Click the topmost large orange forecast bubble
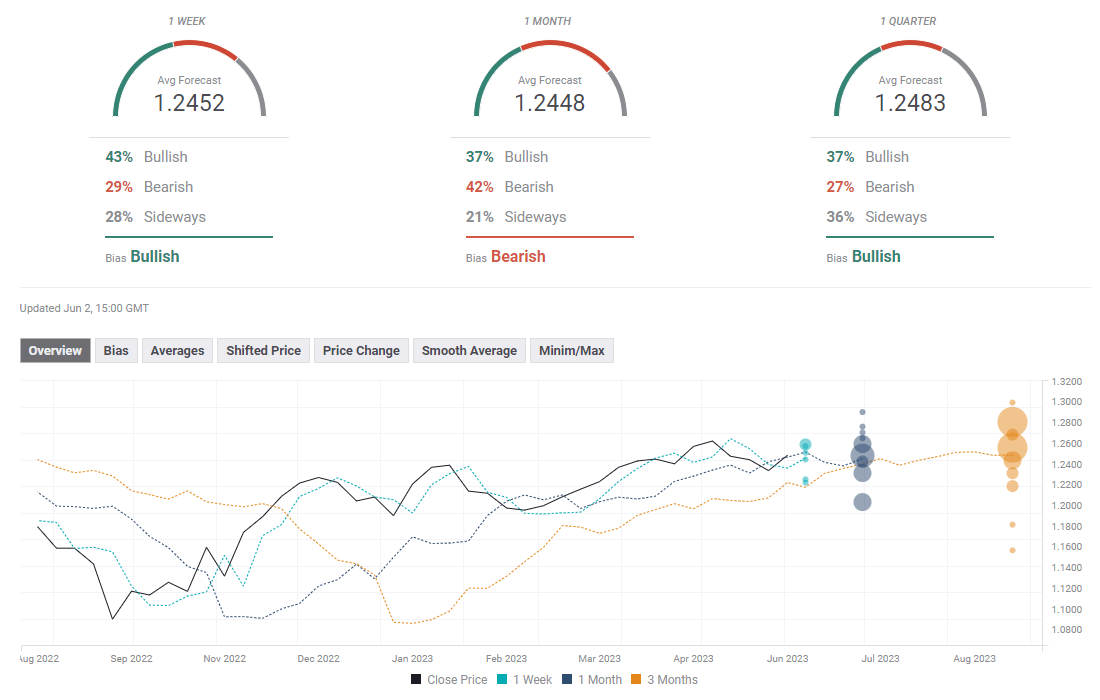Viewport: 1100px width, 700px height. [1012, 423]
